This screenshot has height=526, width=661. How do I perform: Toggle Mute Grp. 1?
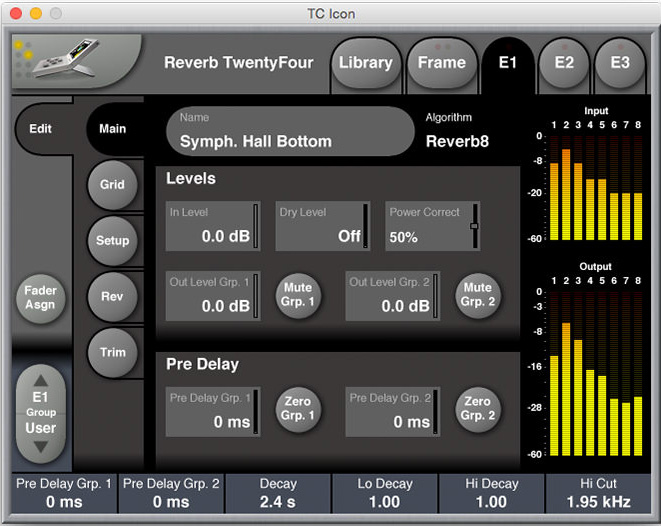[298, 295]
